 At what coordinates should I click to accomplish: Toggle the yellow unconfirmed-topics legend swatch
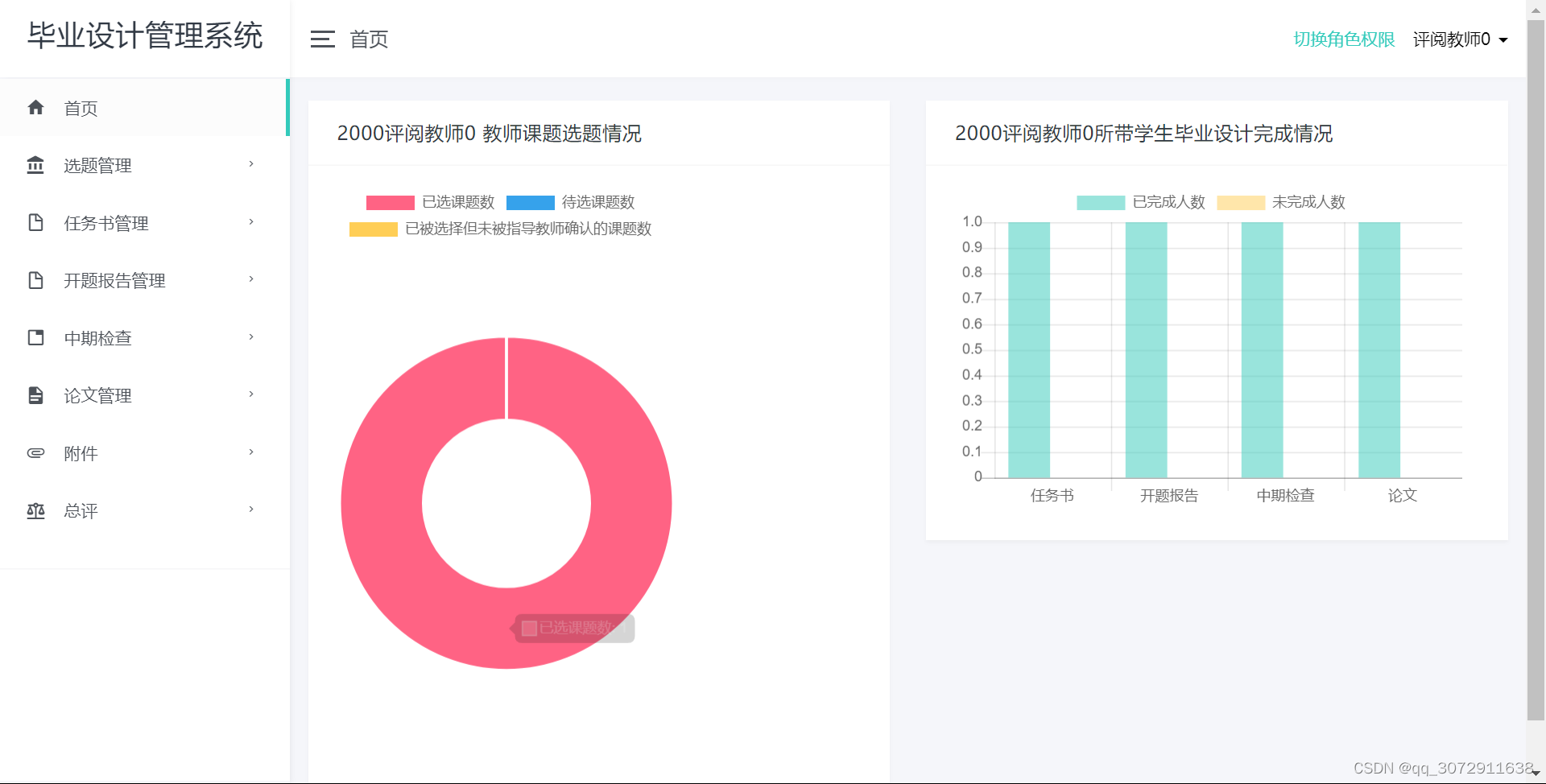click(373, 229)
